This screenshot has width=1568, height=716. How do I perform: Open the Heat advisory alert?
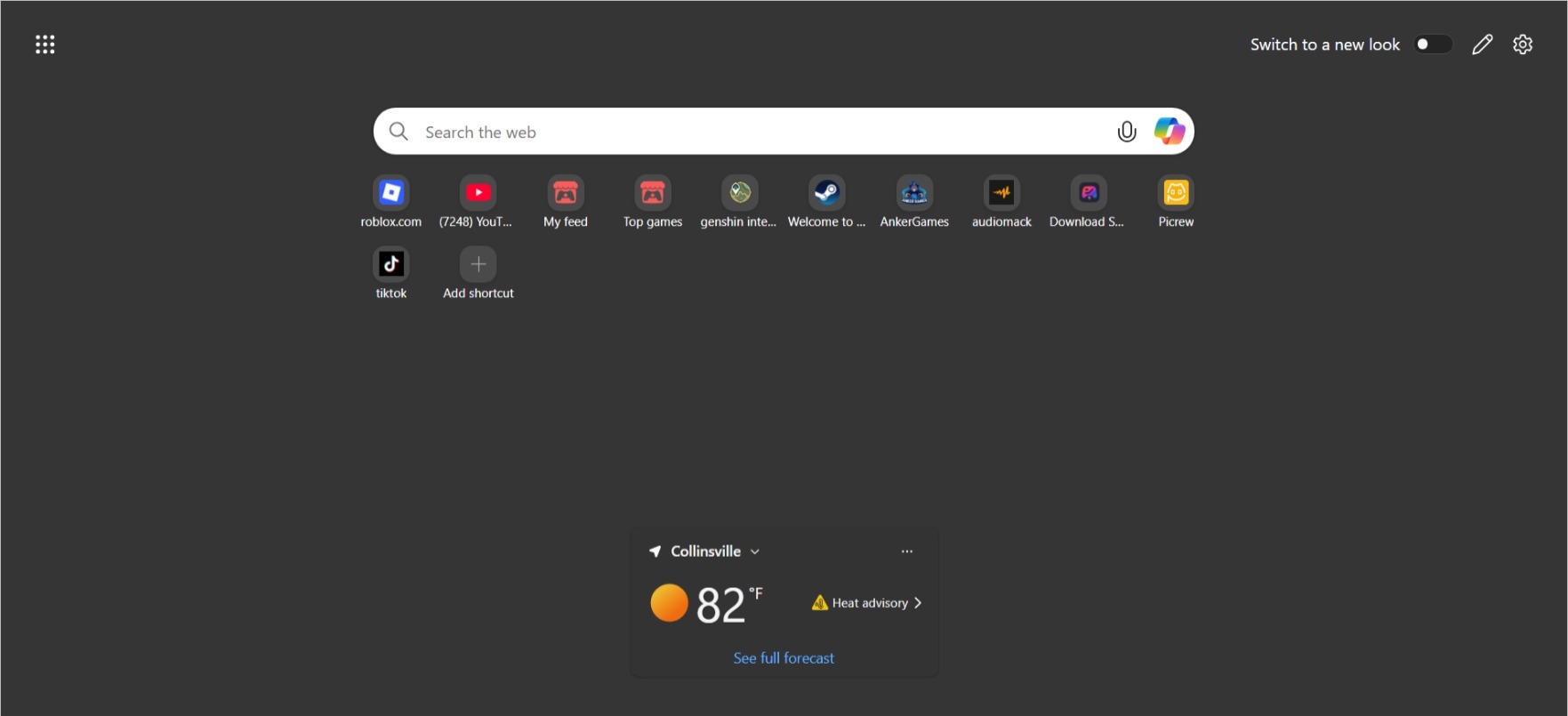point(867,603)
